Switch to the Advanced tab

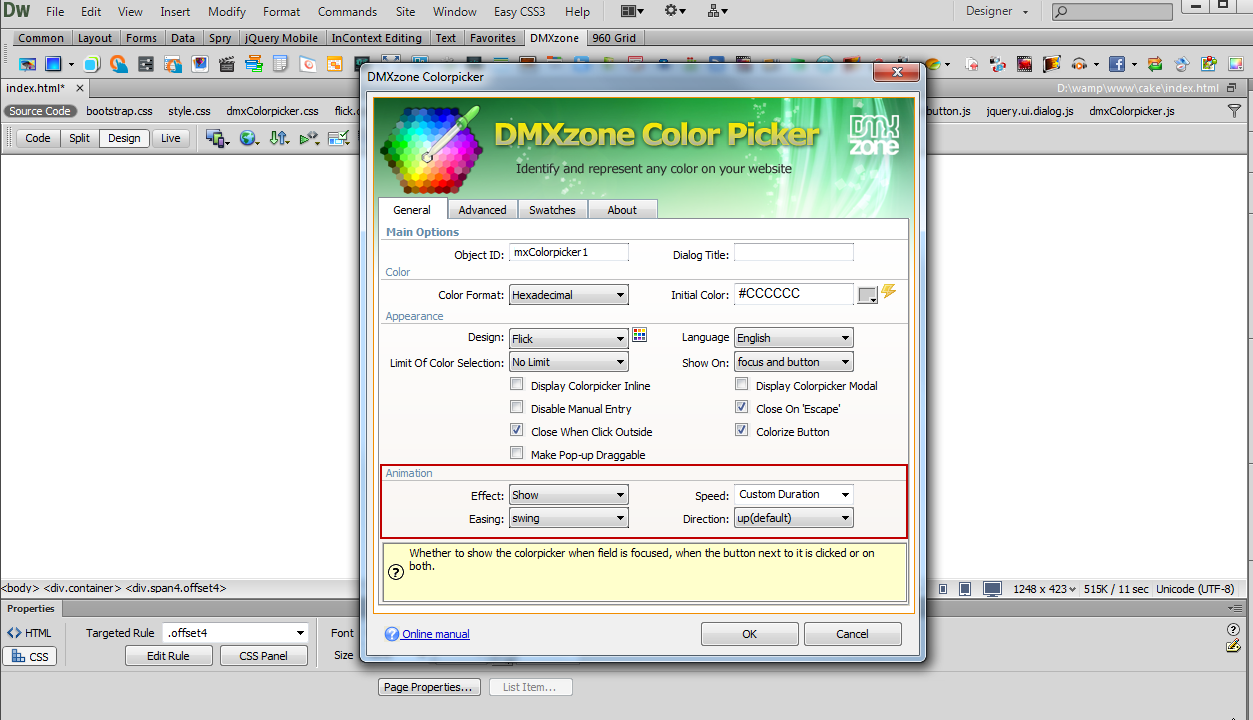(482, 210)
